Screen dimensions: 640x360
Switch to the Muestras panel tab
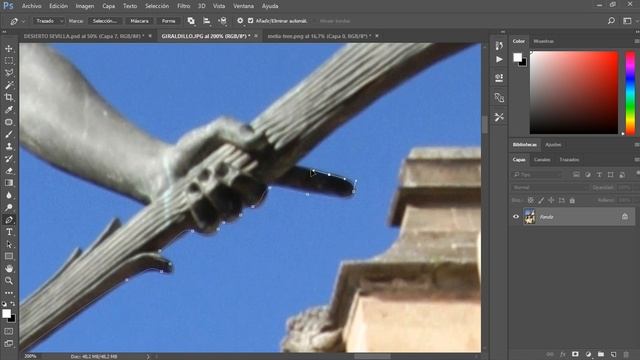[544, 41]
